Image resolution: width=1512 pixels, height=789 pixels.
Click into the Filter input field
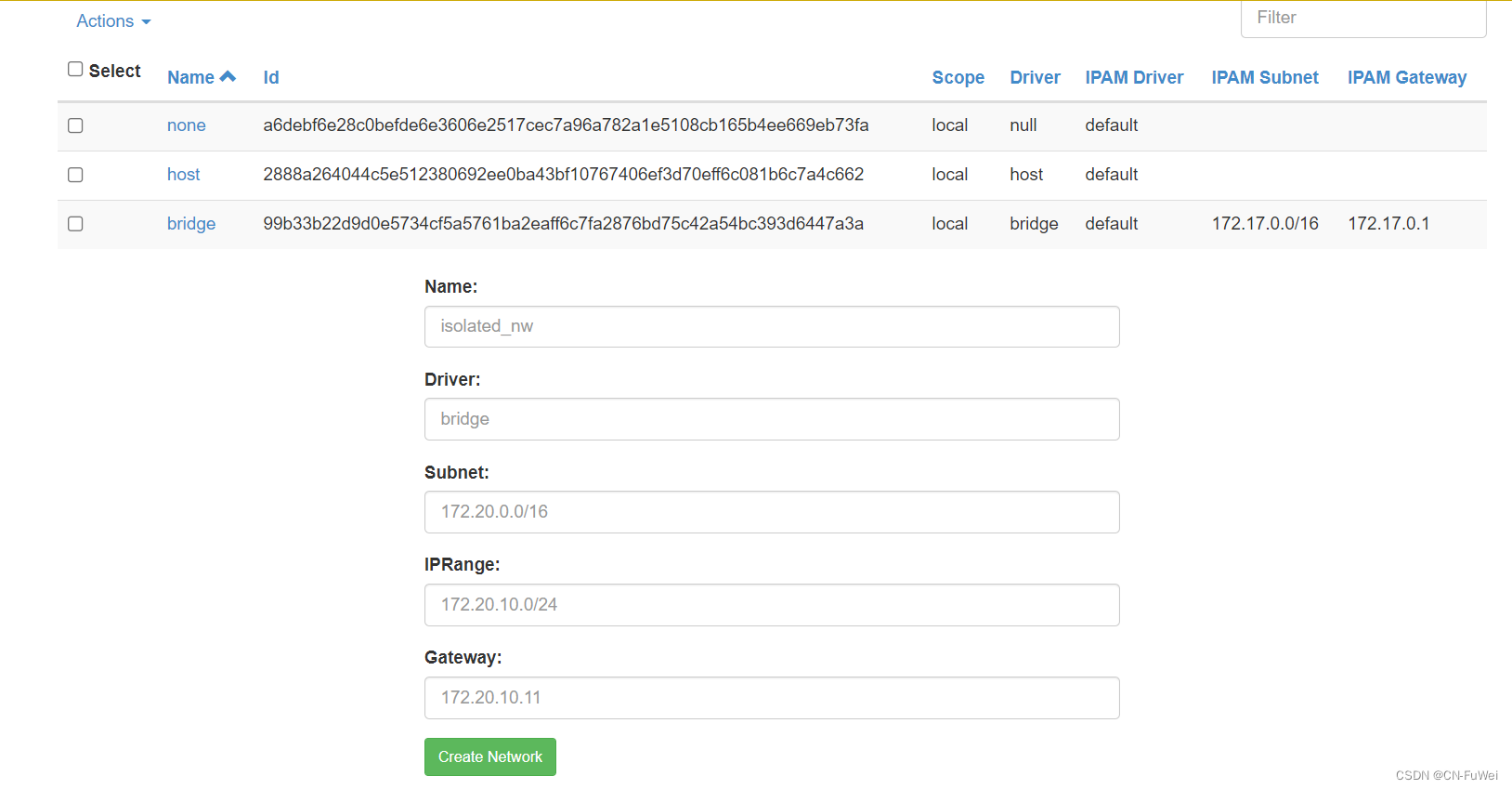tap(1362, 18)
